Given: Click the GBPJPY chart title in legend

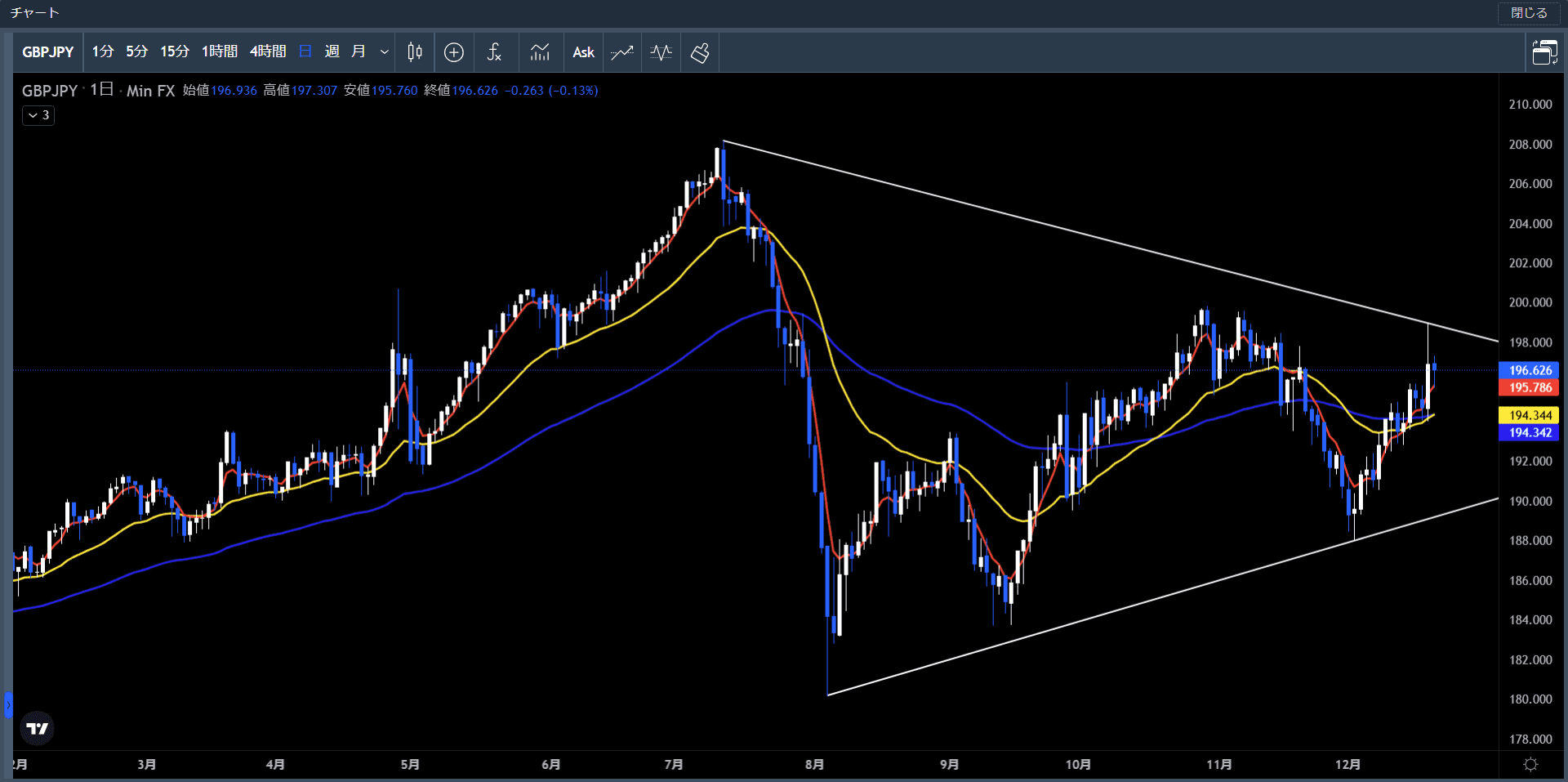Looking at the screenshot, I should click(50, 91).
